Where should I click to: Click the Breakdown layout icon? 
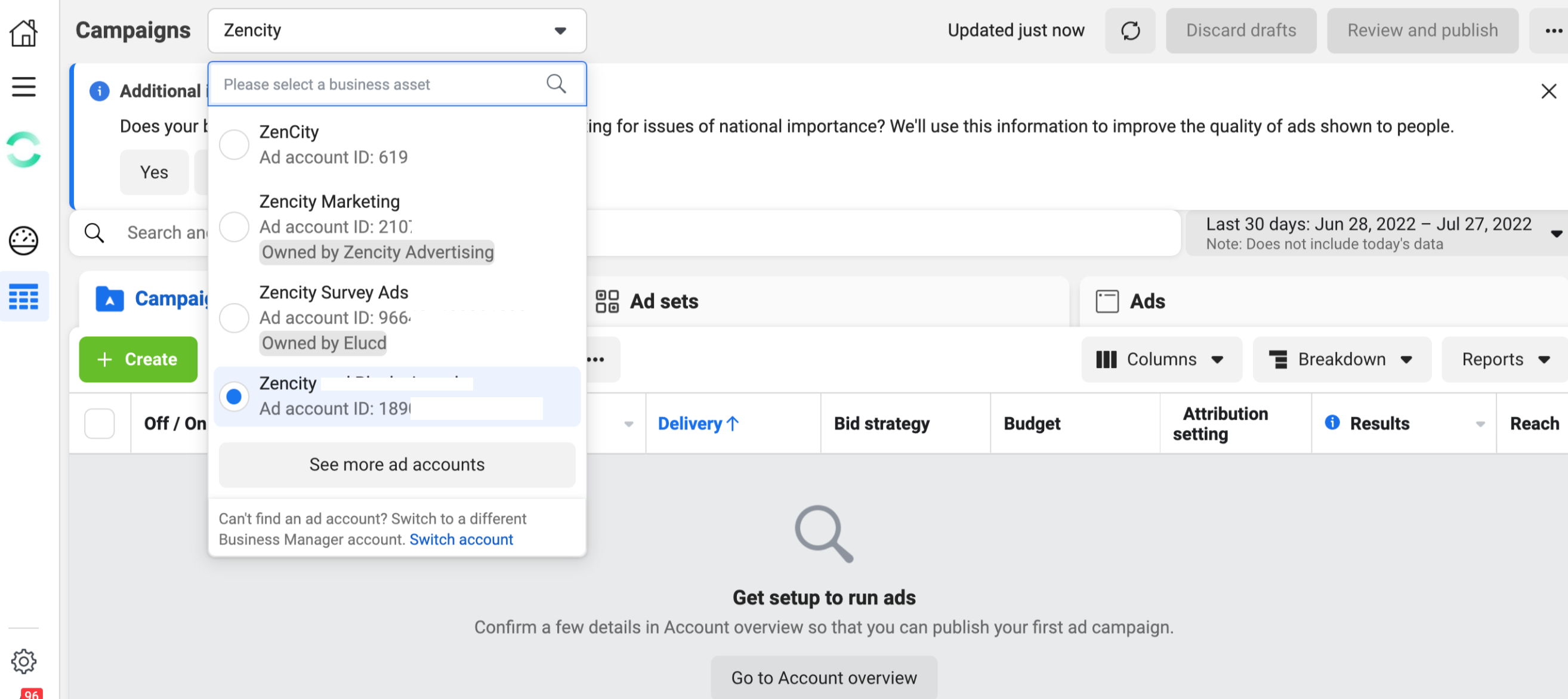click(1277, 360)
